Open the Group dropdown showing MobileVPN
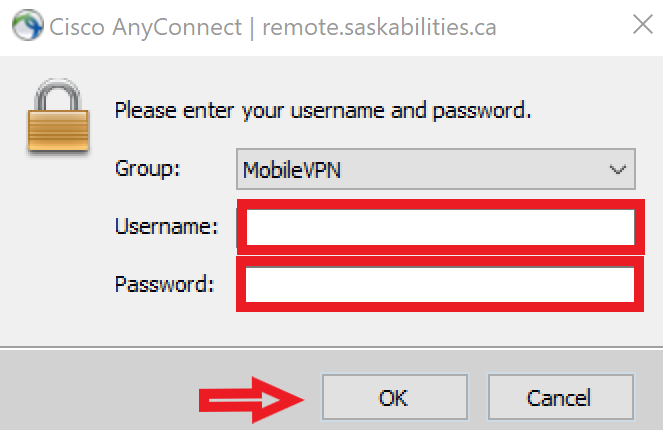 click(436, 169)
